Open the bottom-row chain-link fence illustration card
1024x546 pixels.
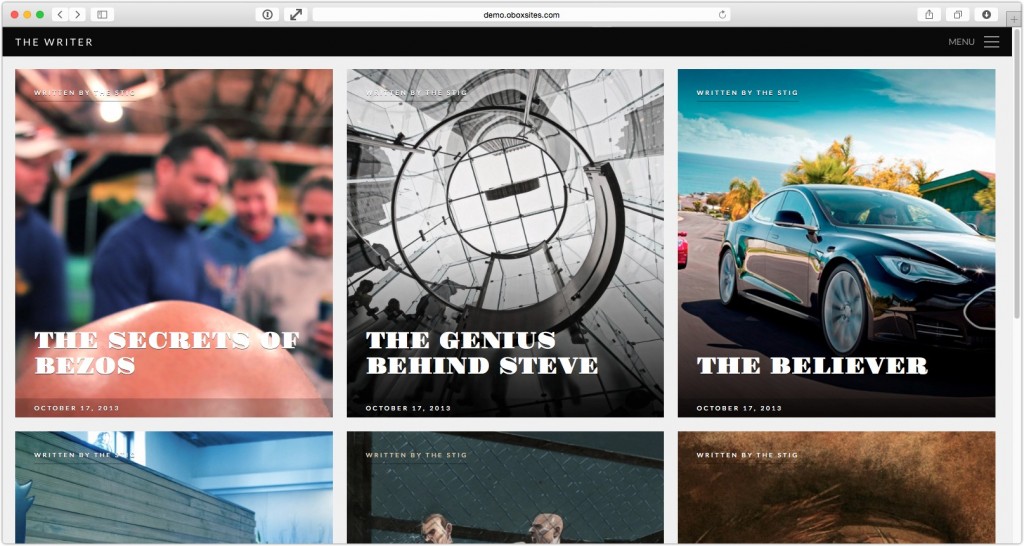(x=505, y=487)
